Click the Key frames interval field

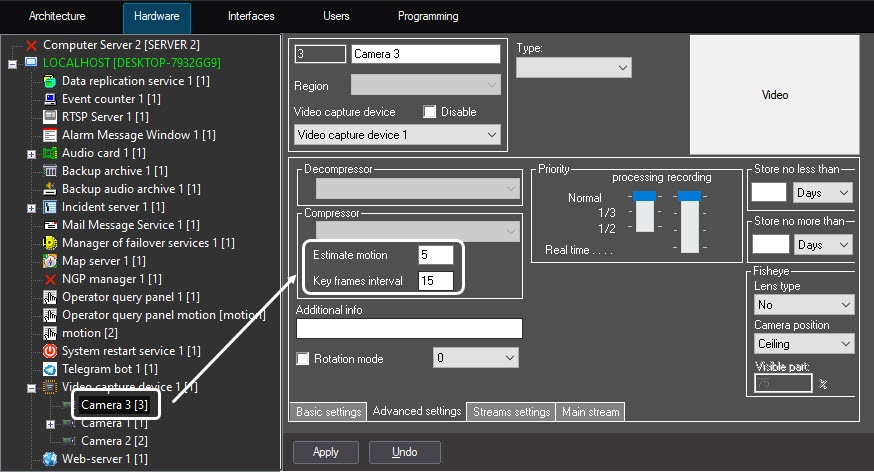(436, 281)
